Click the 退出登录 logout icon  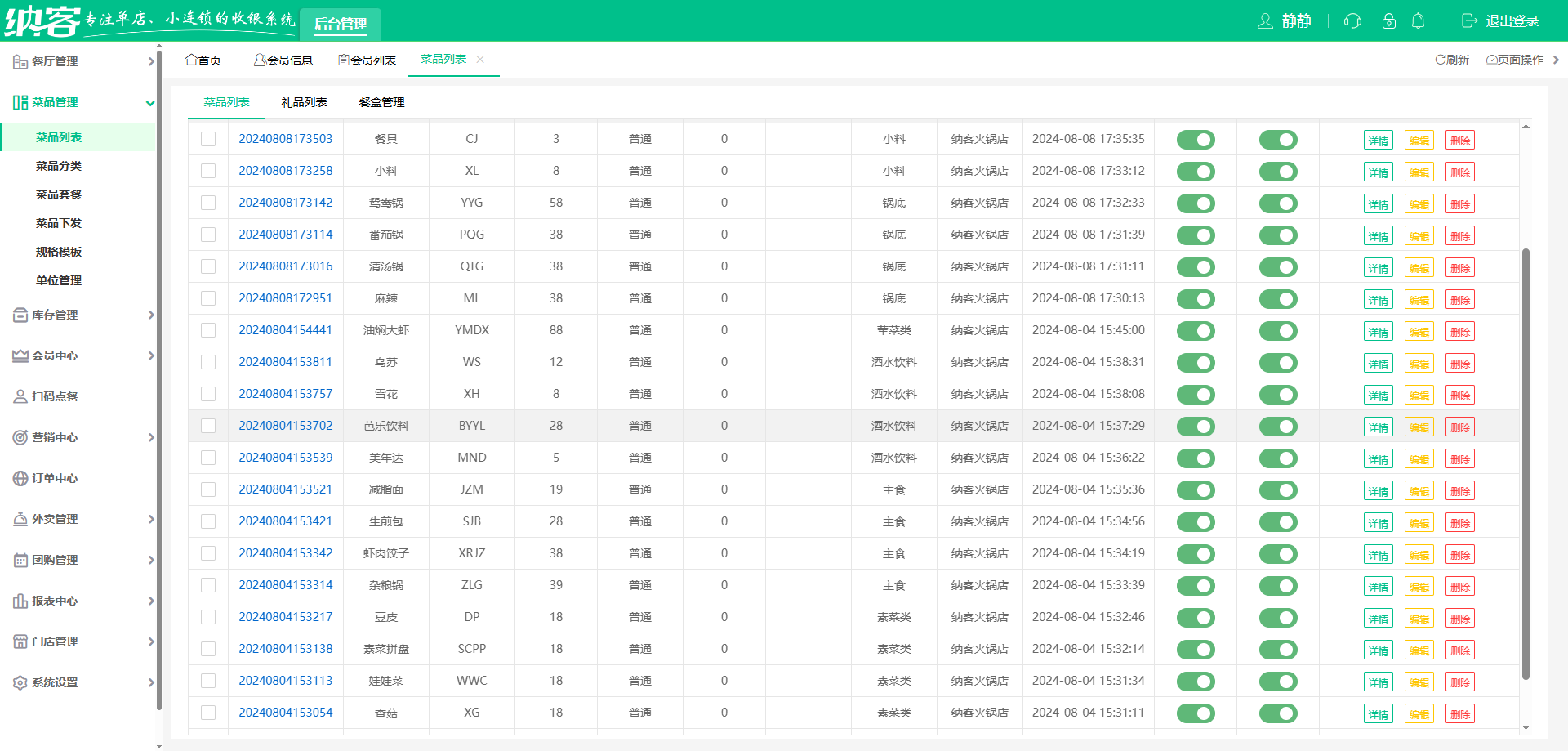(x=1469, y=21)
